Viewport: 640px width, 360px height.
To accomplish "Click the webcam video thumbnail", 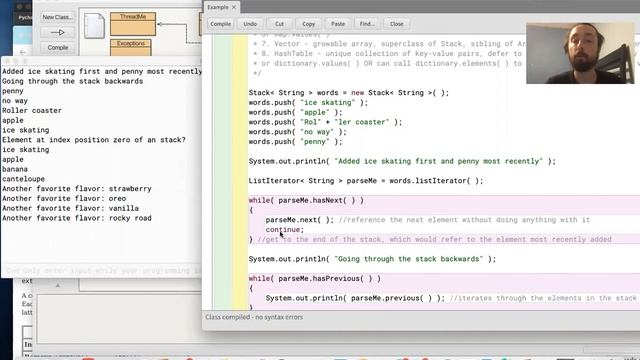I will [x=580, y=53].
